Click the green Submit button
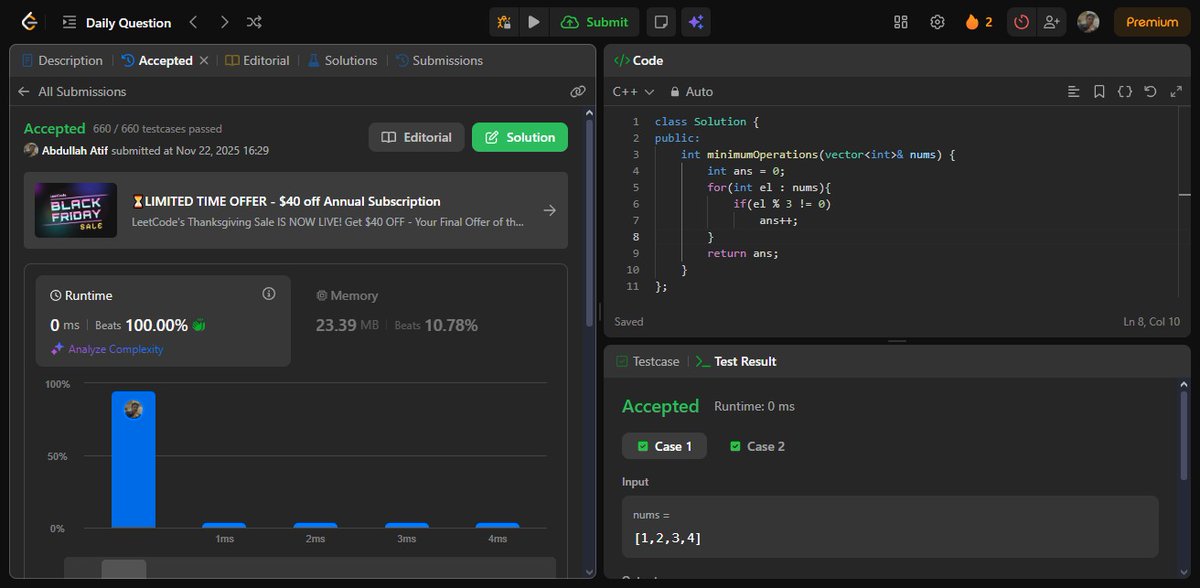This screenshot has width=1200, height=588. [x=595, y=22]
